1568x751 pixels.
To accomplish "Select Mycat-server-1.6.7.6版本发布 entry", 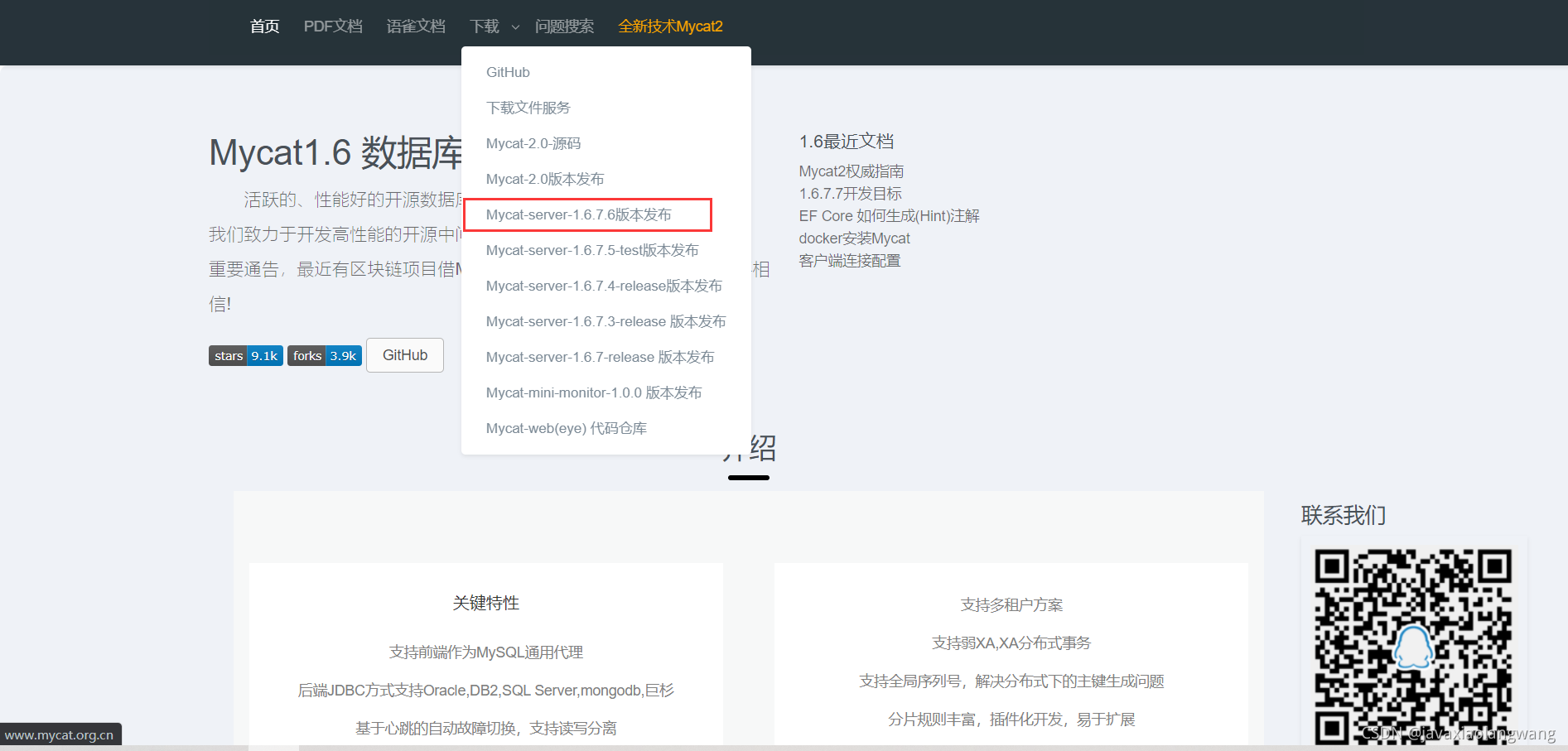I will tap(579, 214).
